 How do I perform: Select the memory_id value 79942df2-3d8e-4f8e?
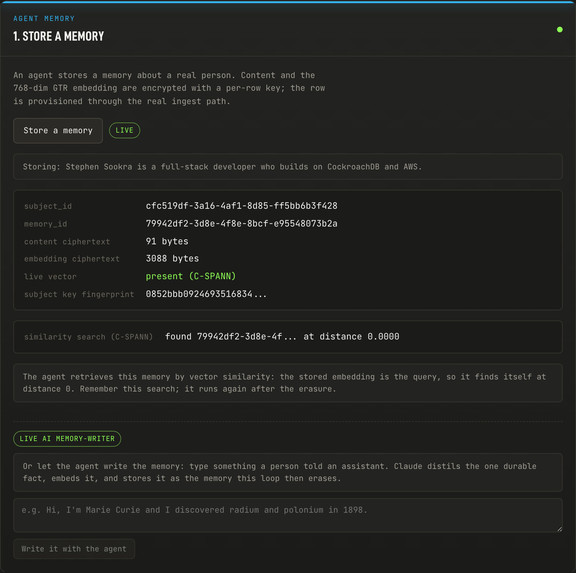pyautogui.click(x=241, y=223)
